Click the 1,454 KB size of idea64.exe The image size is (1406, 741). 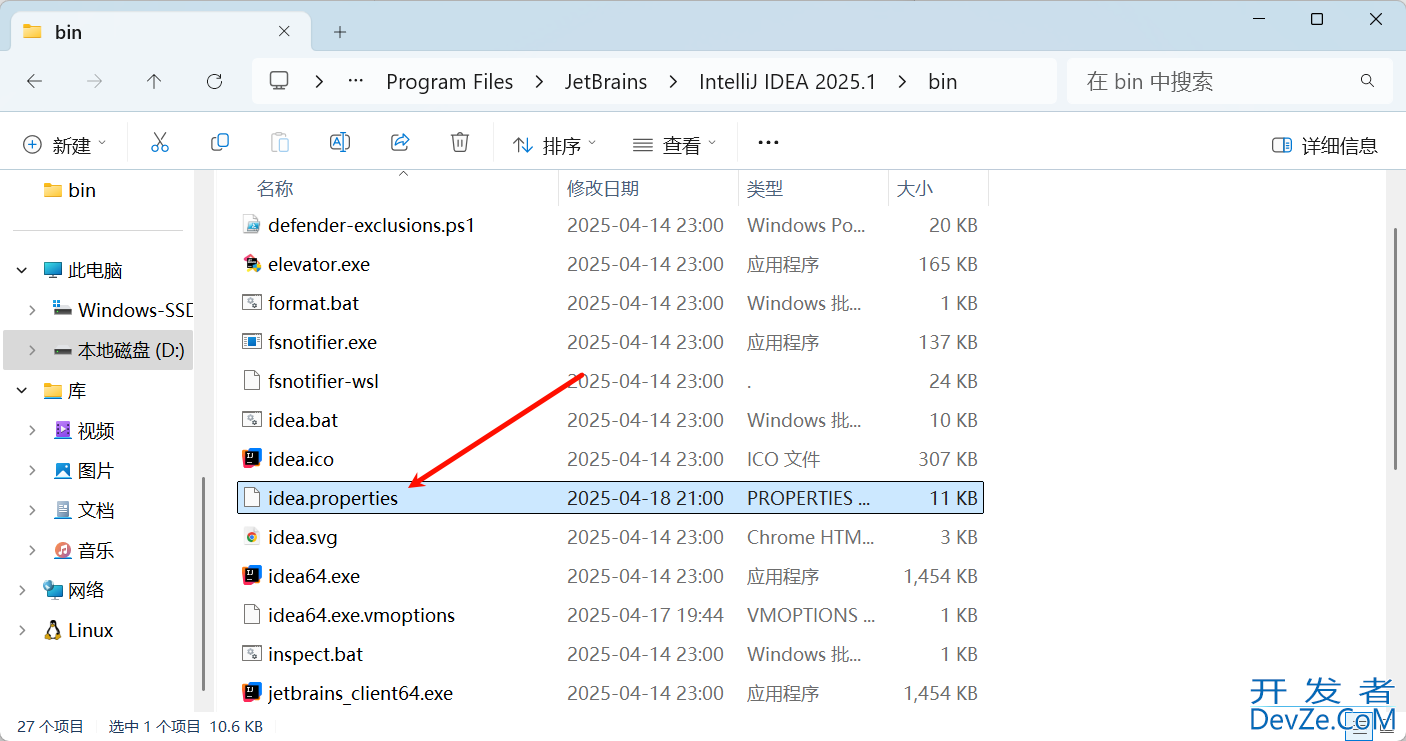(940, 576)
